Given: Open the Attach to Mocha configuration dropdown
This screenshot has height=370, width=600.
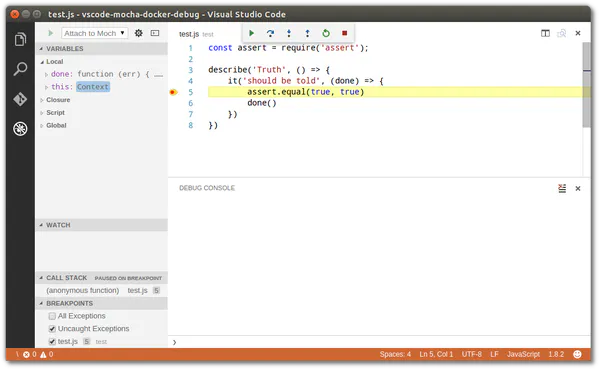Looking at the screenshot, I should coord(95,33).
